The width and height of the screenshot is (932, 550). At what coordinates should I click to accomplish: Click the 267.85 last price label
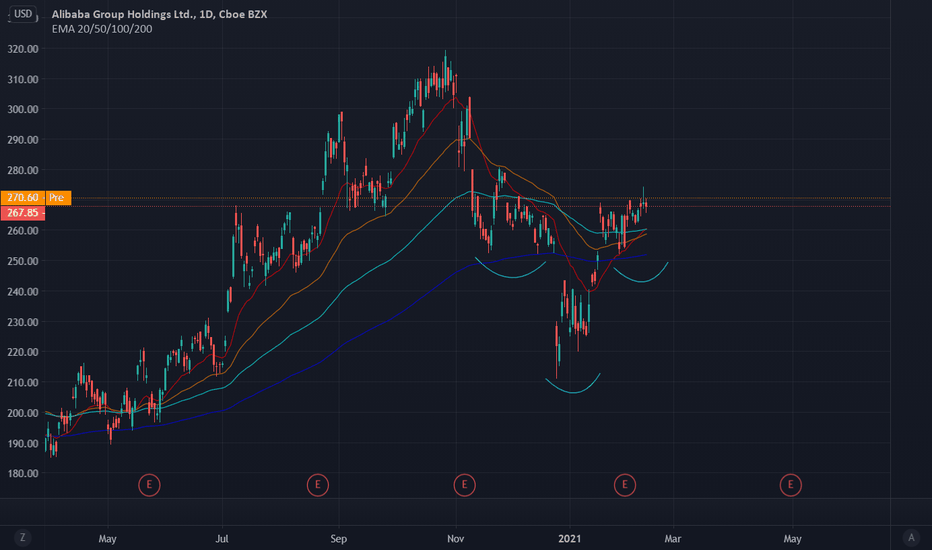pyautogui.click(x=23, y=213)
